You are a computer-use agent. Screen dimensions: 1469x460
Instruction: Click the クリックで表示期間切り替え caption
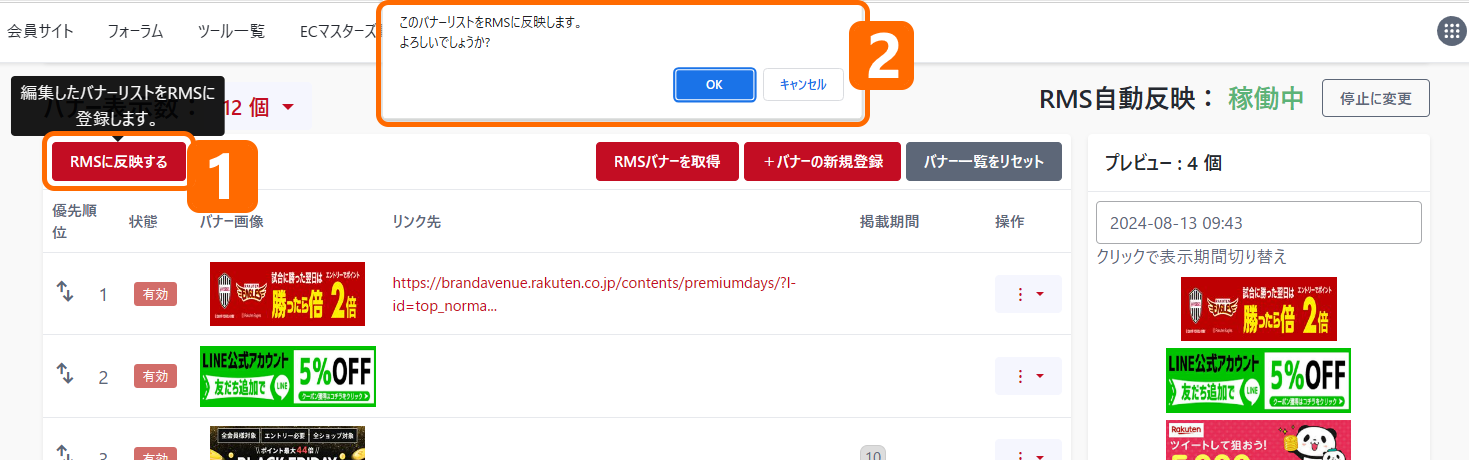coord(1191,257)
